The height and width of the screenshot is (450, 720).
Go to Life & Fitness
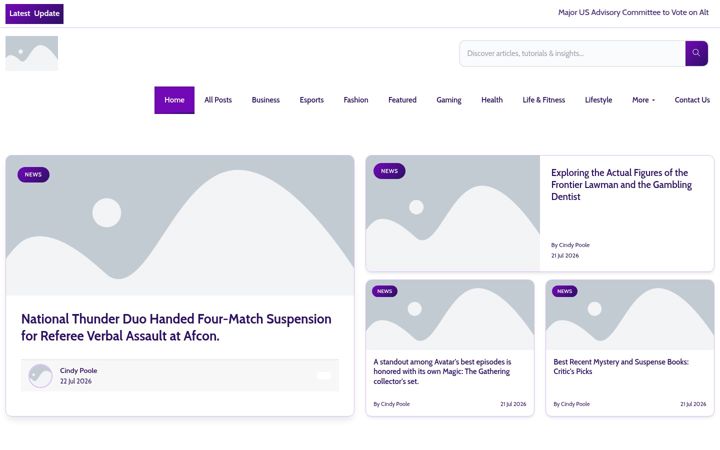pyautogui.click(x=544, y=100)
